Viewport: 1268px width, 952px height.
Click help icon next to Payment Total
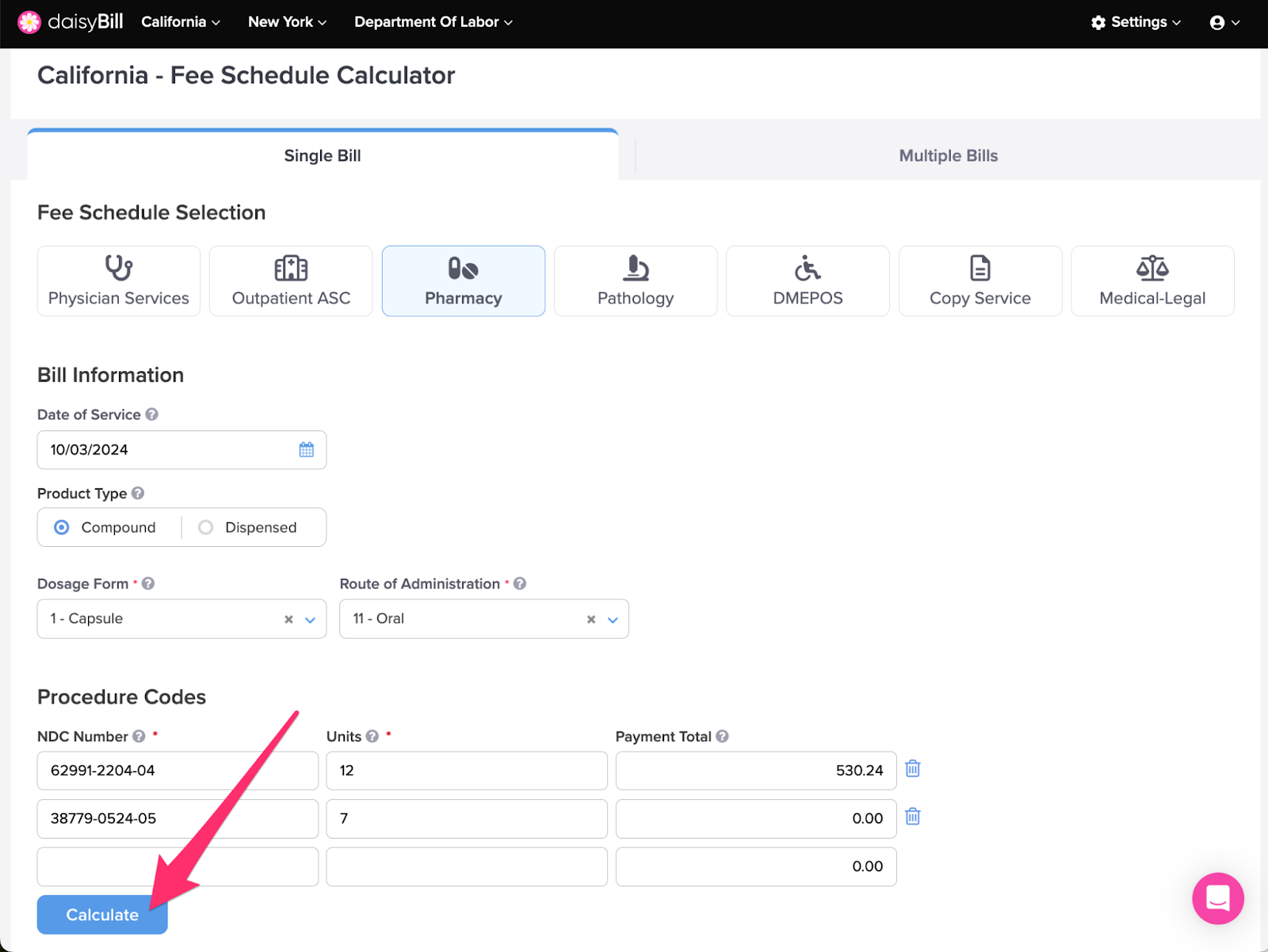[722, 736]
